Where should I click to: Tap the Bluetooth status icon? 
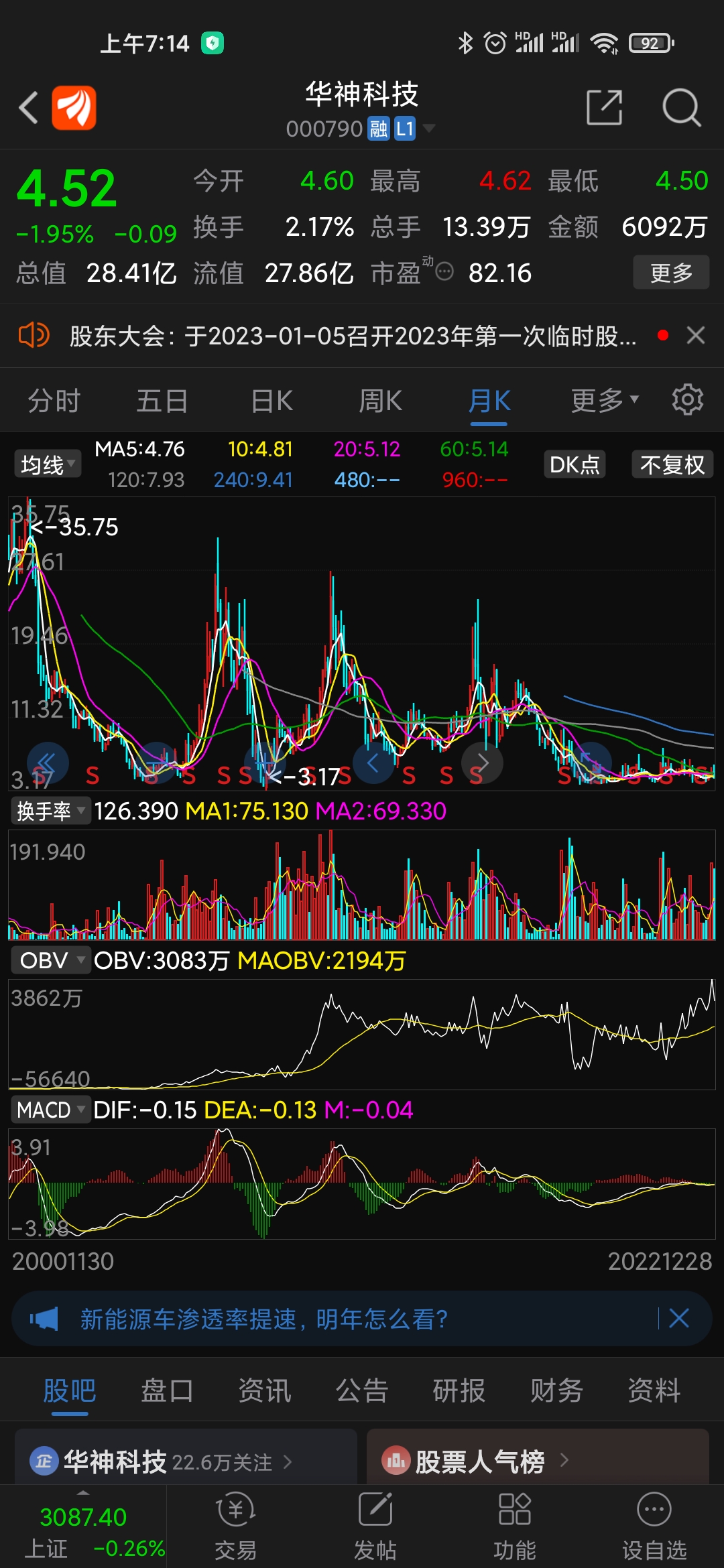(x=465, y=44)
